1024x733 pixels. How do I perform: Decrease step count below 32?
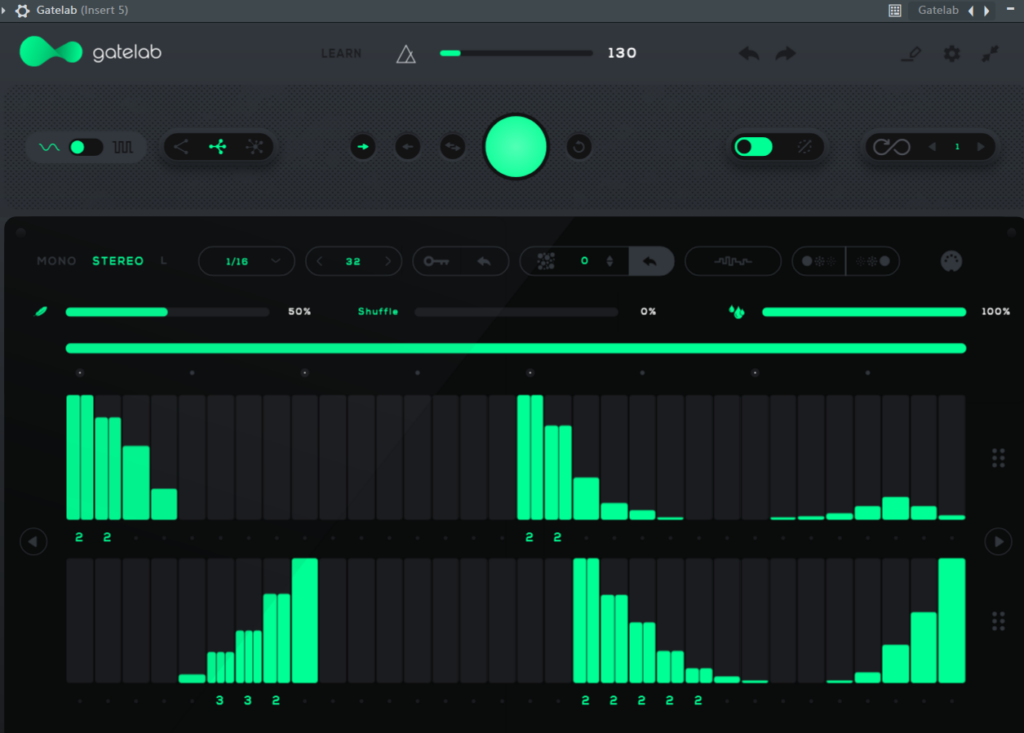point(319,261)
